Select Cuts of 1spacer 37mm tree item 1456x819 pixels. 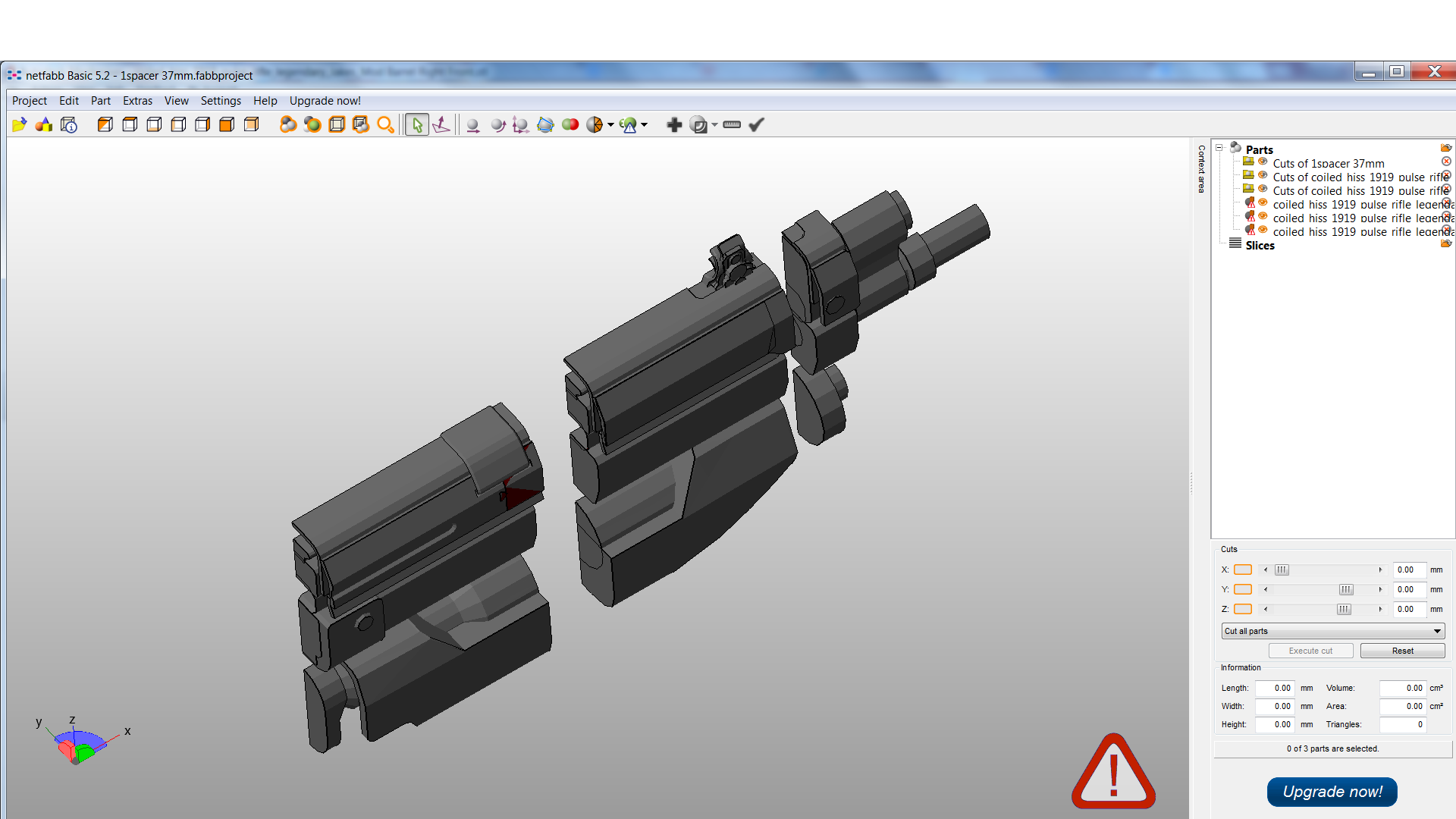coord(1329,163)
